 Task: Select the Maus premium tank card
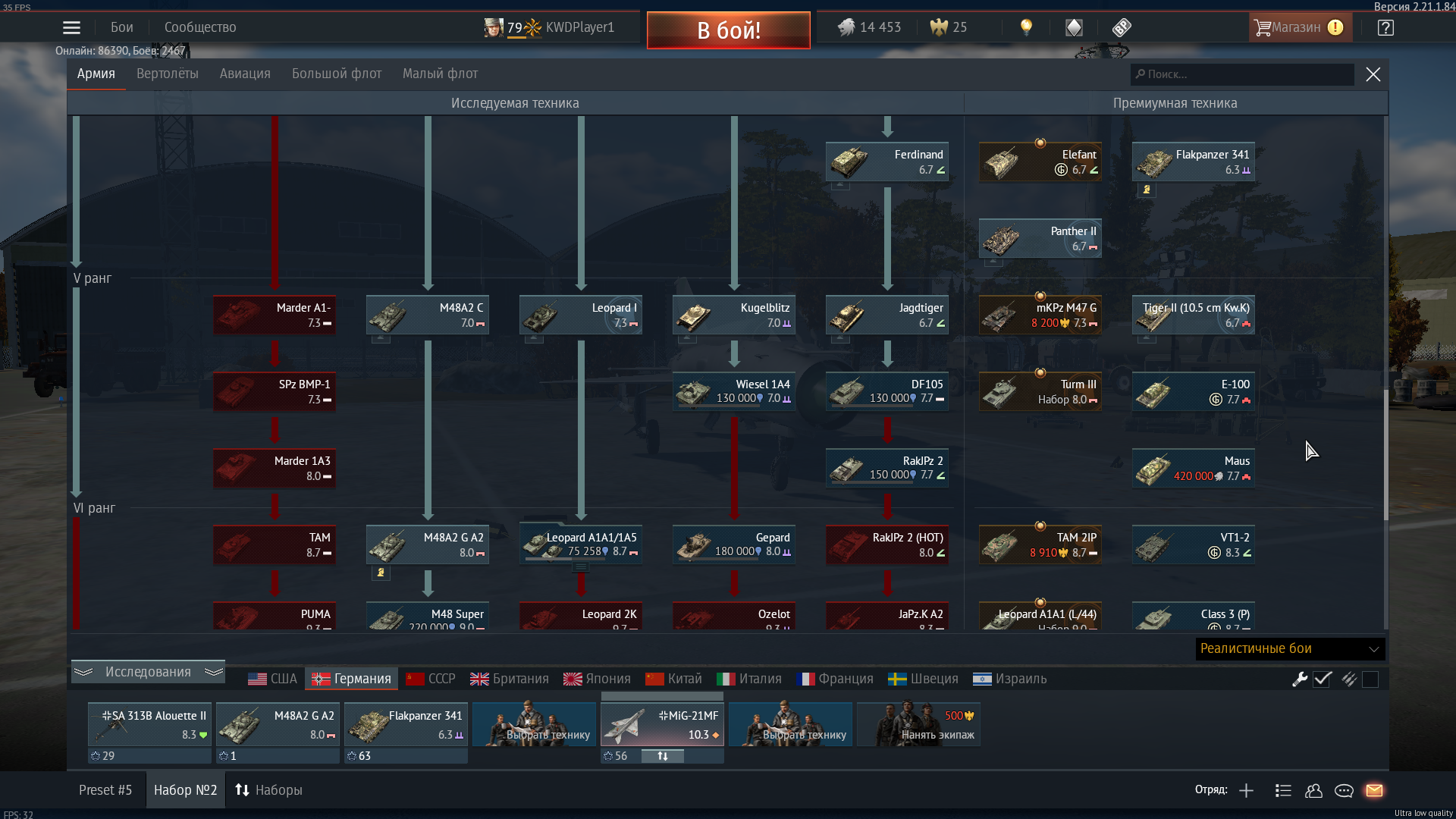[x=1194, y=468]
